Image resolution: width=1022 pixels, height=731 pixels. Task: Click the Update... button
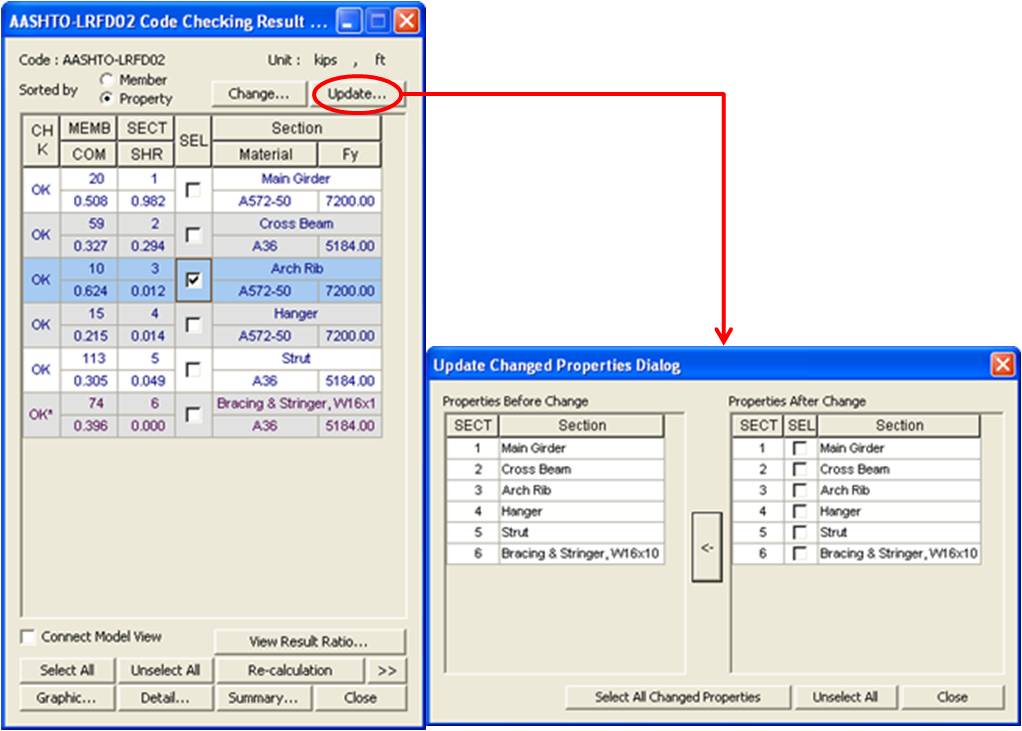point(357,94)
